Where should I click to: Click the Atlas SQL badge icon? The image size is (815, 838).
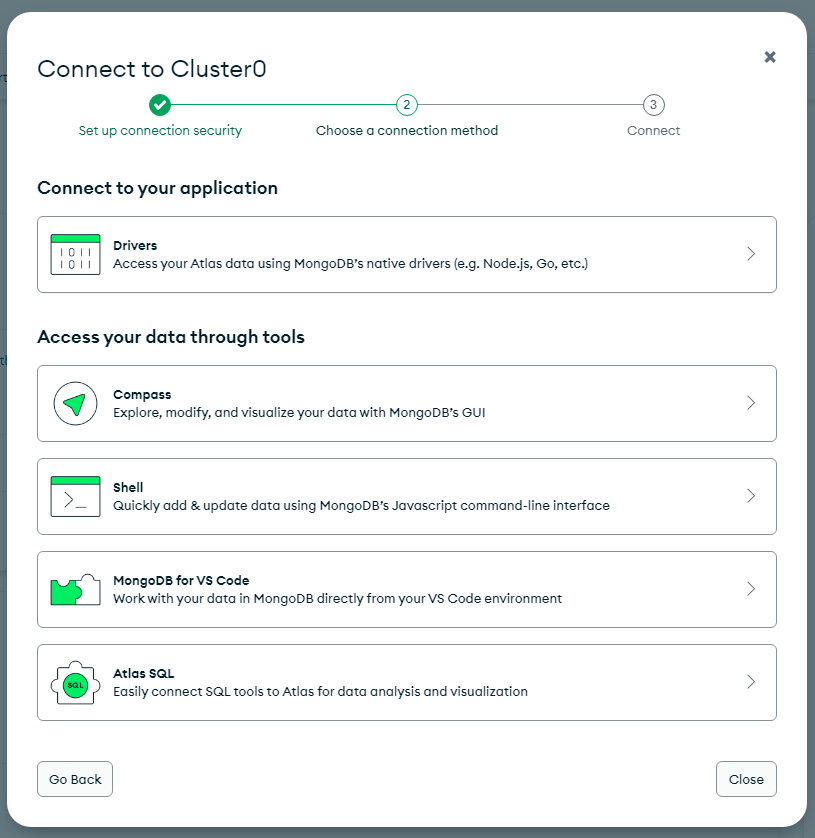[x=75, y=683]
